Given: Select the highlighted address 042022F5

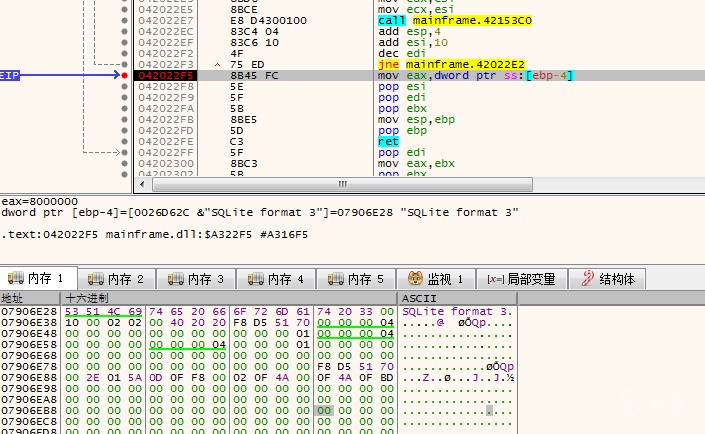Looking at the screenshot, I should [x=165, y=76].
